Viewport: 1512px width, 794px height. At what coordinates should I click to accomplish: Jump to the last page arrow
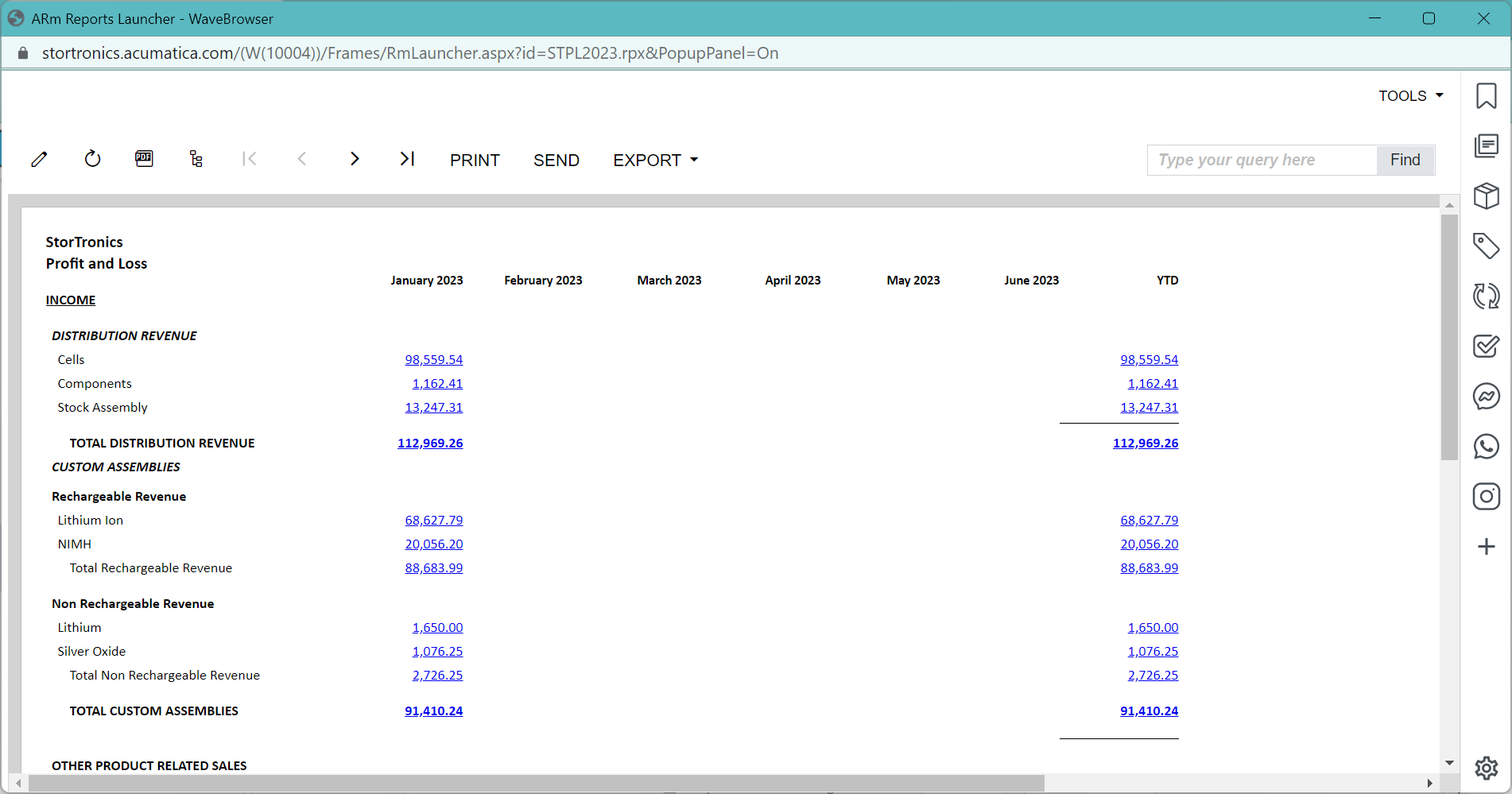[x=407, y=159]
